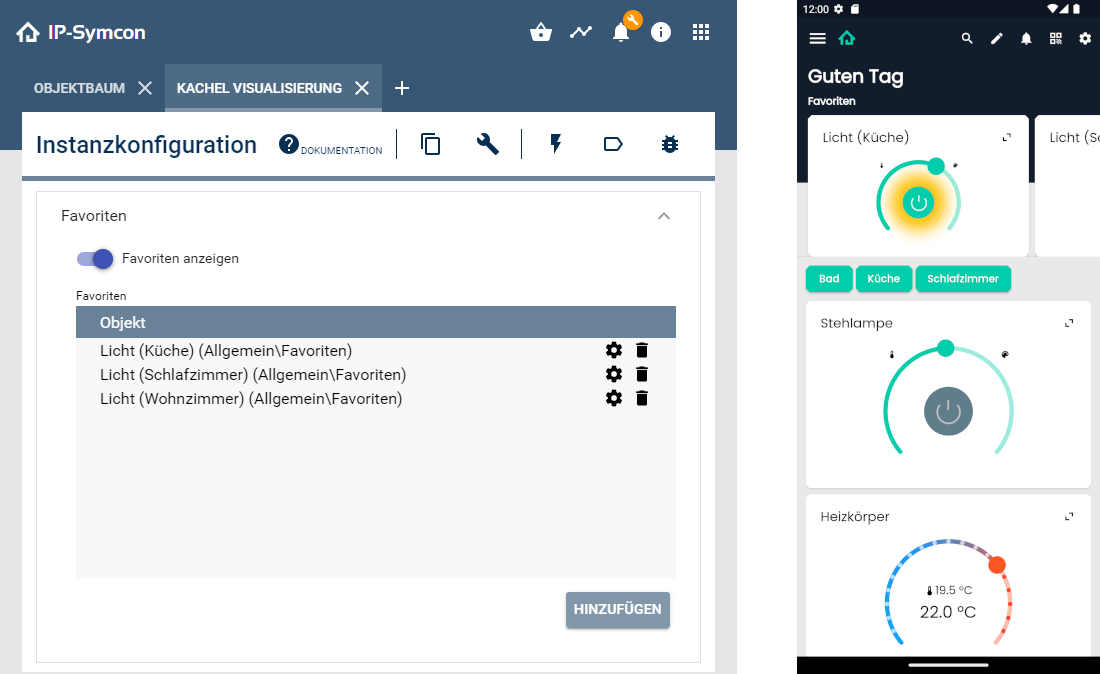1100x674 pixels.
Task: Click the debug bug icon
Action: (x=669, y=144)
